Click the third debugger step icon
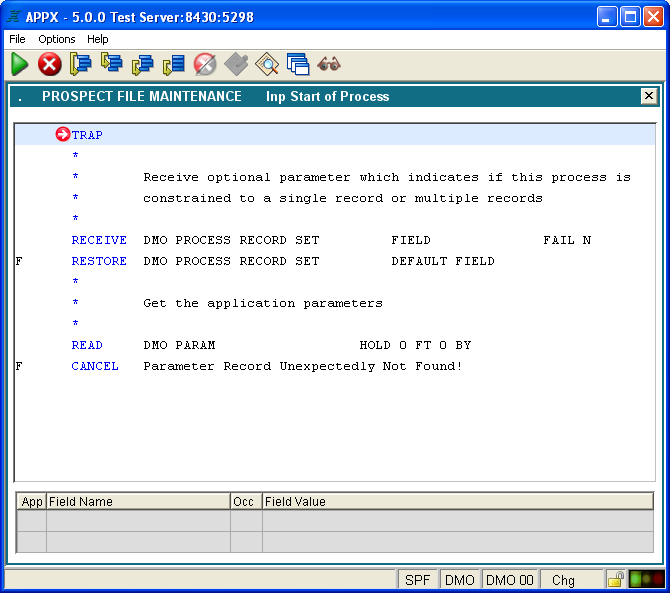The width and height of the screenshot is (670, 593). pos(143,64)
